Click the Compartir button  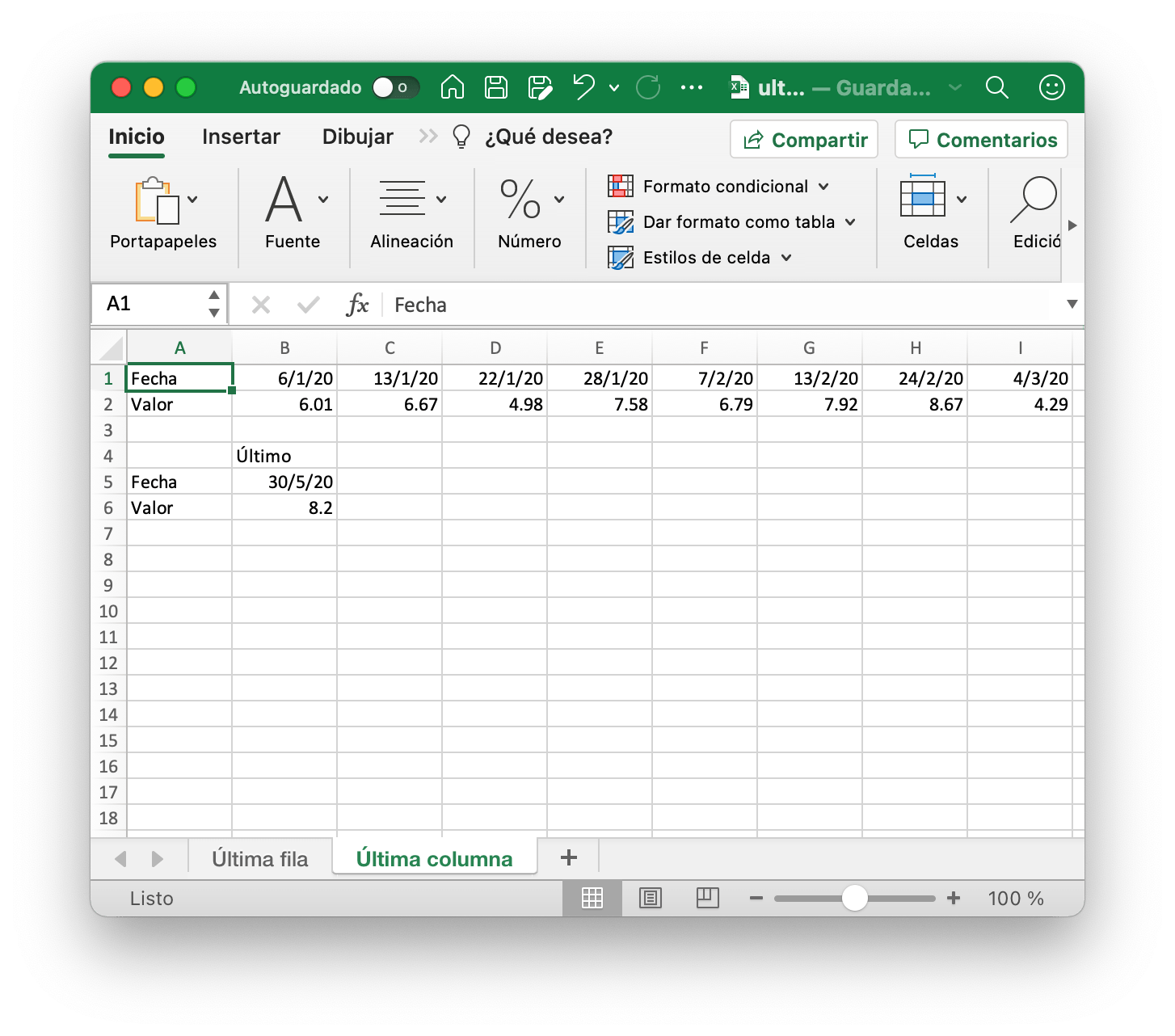pyautogui.click(x=804, y=140)
